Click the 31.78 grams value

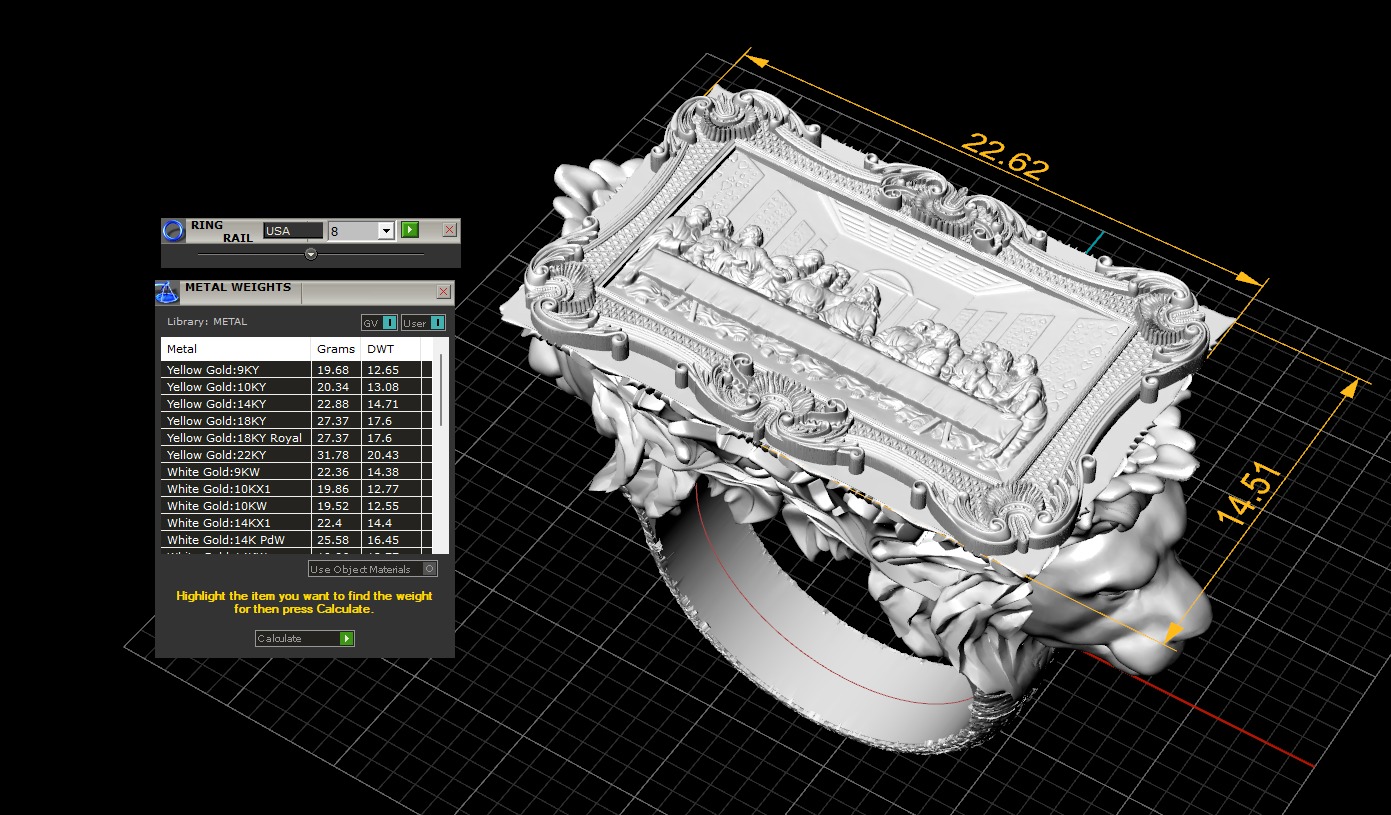[332, 455]
